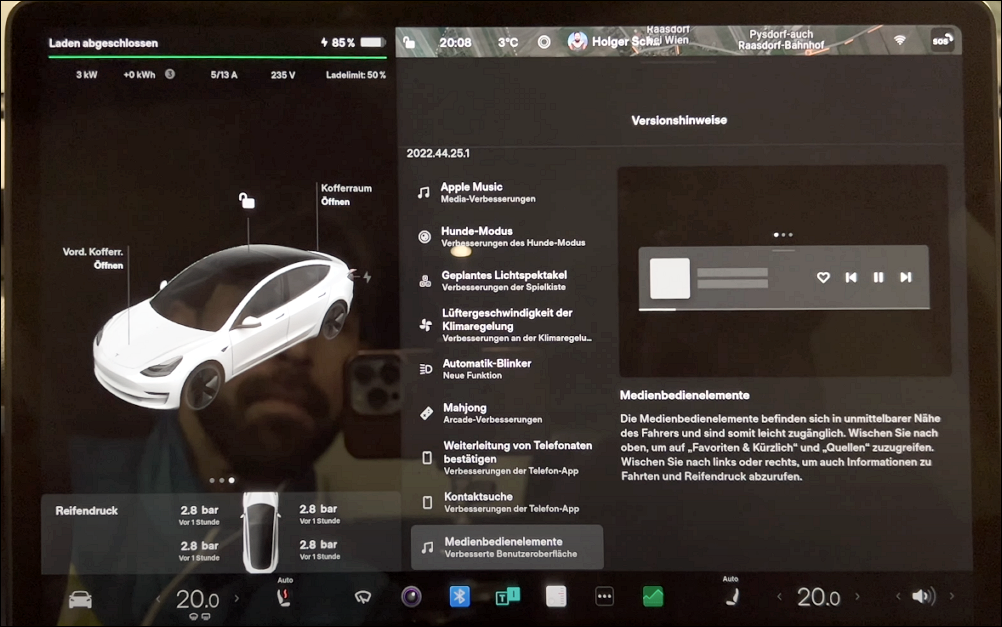Viewport: 1002px width, 627px height.
Task: Tap the 235 V voltage reading
Action: [x=282, y=75]
